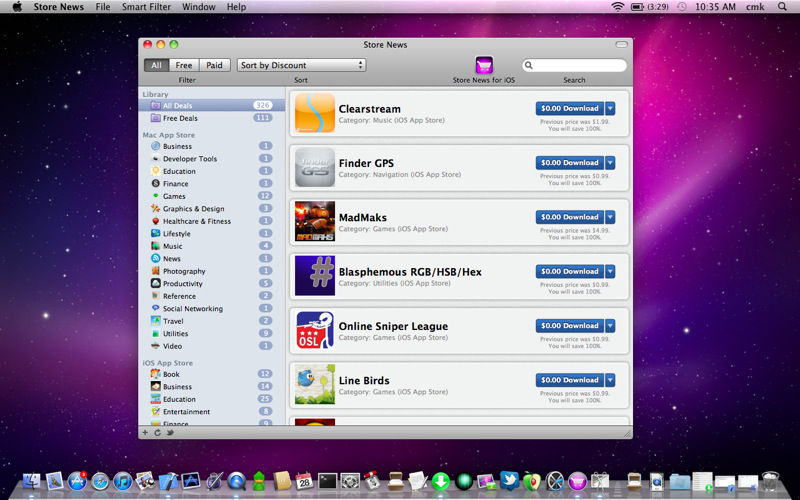Open Terminal from the Dock
This screenshot has width=800, height=500.
click(327, 481)
